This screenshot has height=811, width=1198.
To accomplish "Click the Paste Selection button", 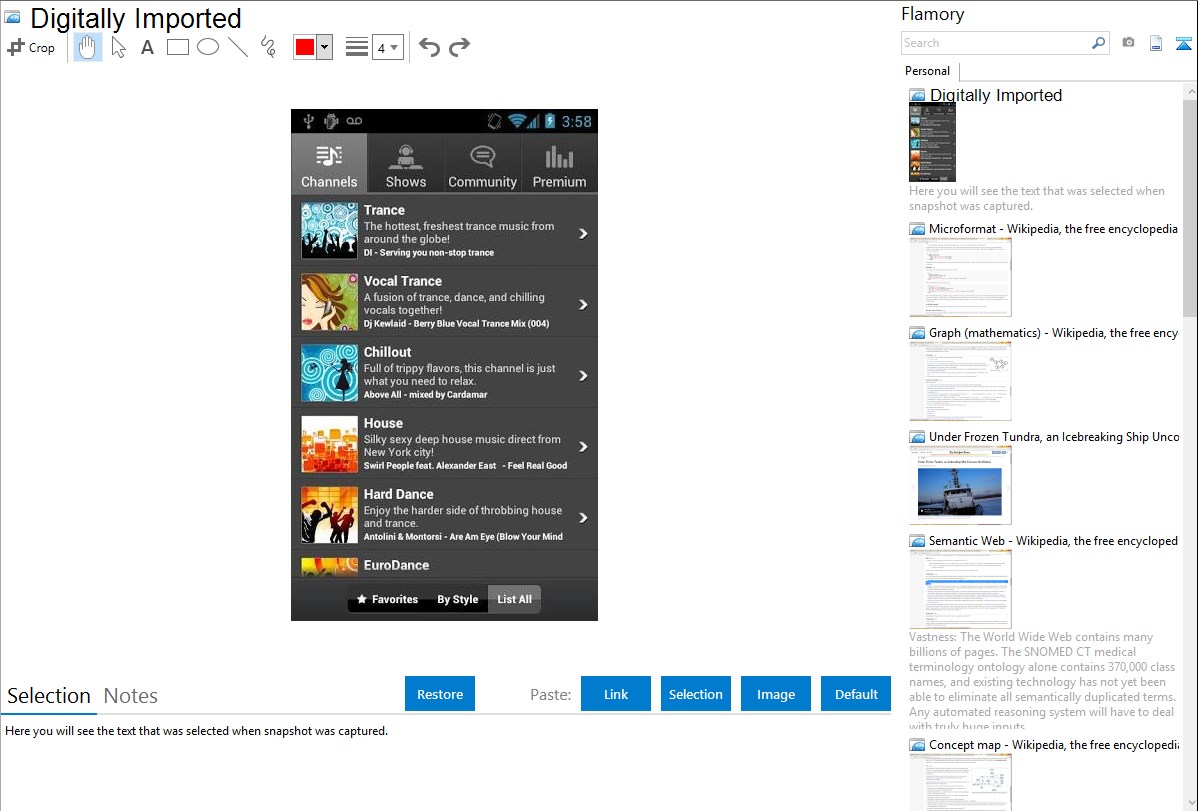I will click(695, 694).
